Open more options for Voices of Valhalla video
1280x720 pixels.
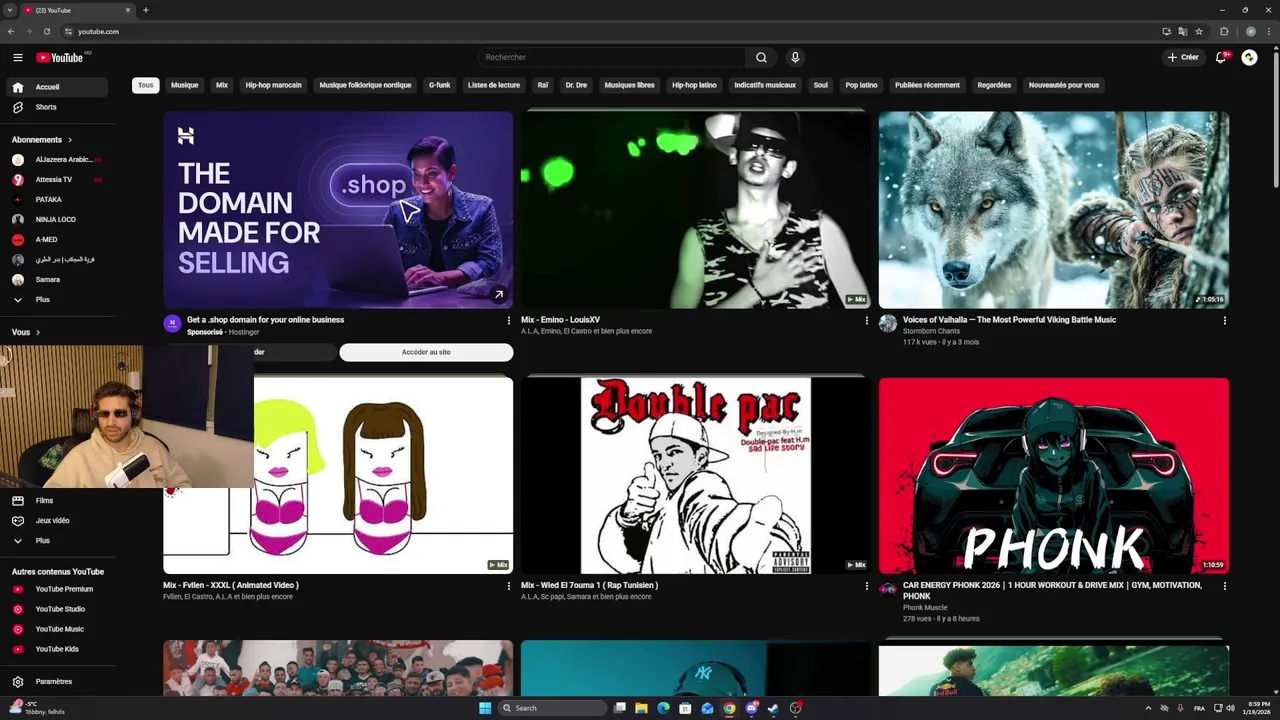[1224, 321]
